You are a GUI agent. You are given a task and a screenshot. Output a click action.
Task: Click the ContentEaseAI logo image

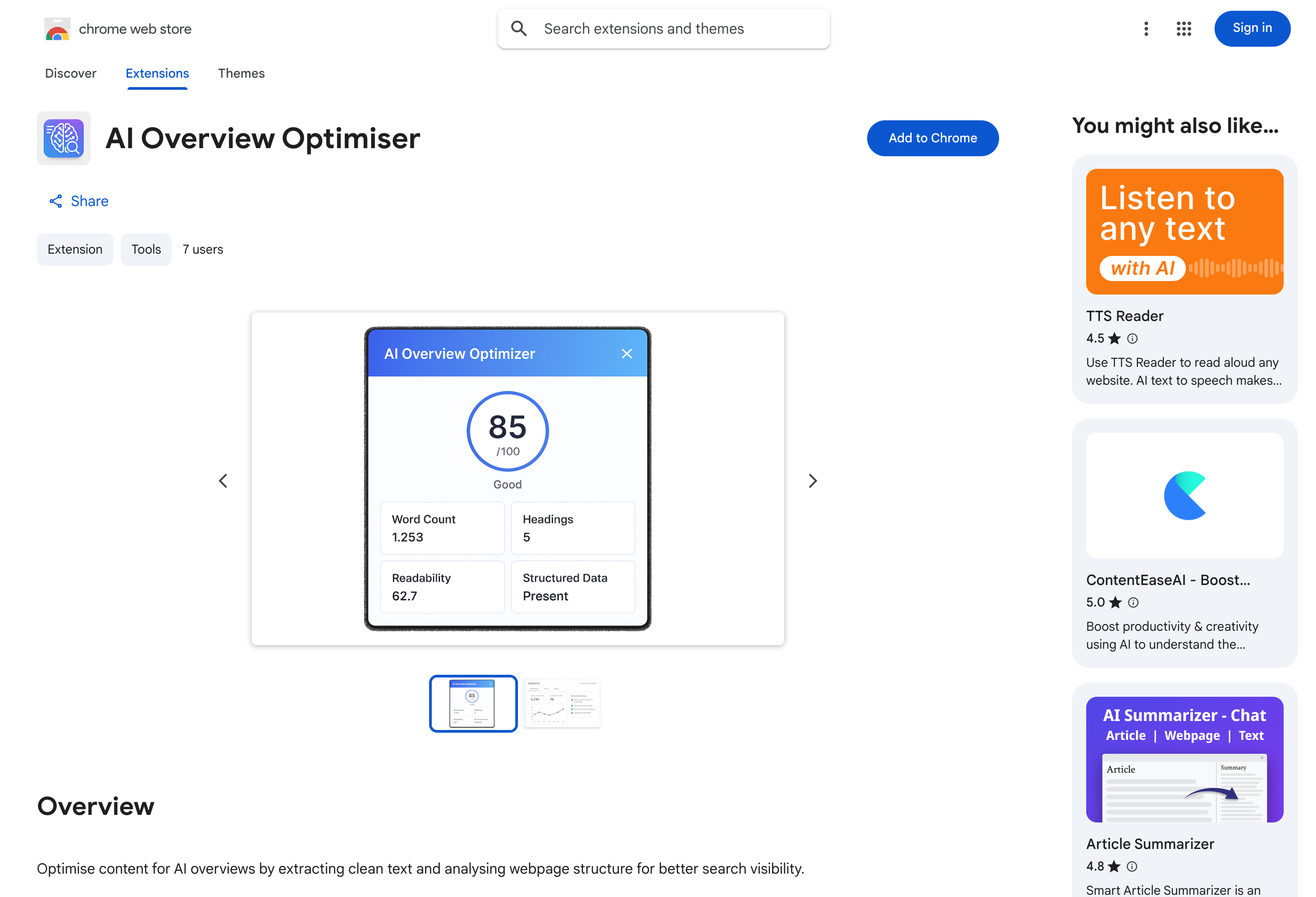click(x=1184, y=496)
